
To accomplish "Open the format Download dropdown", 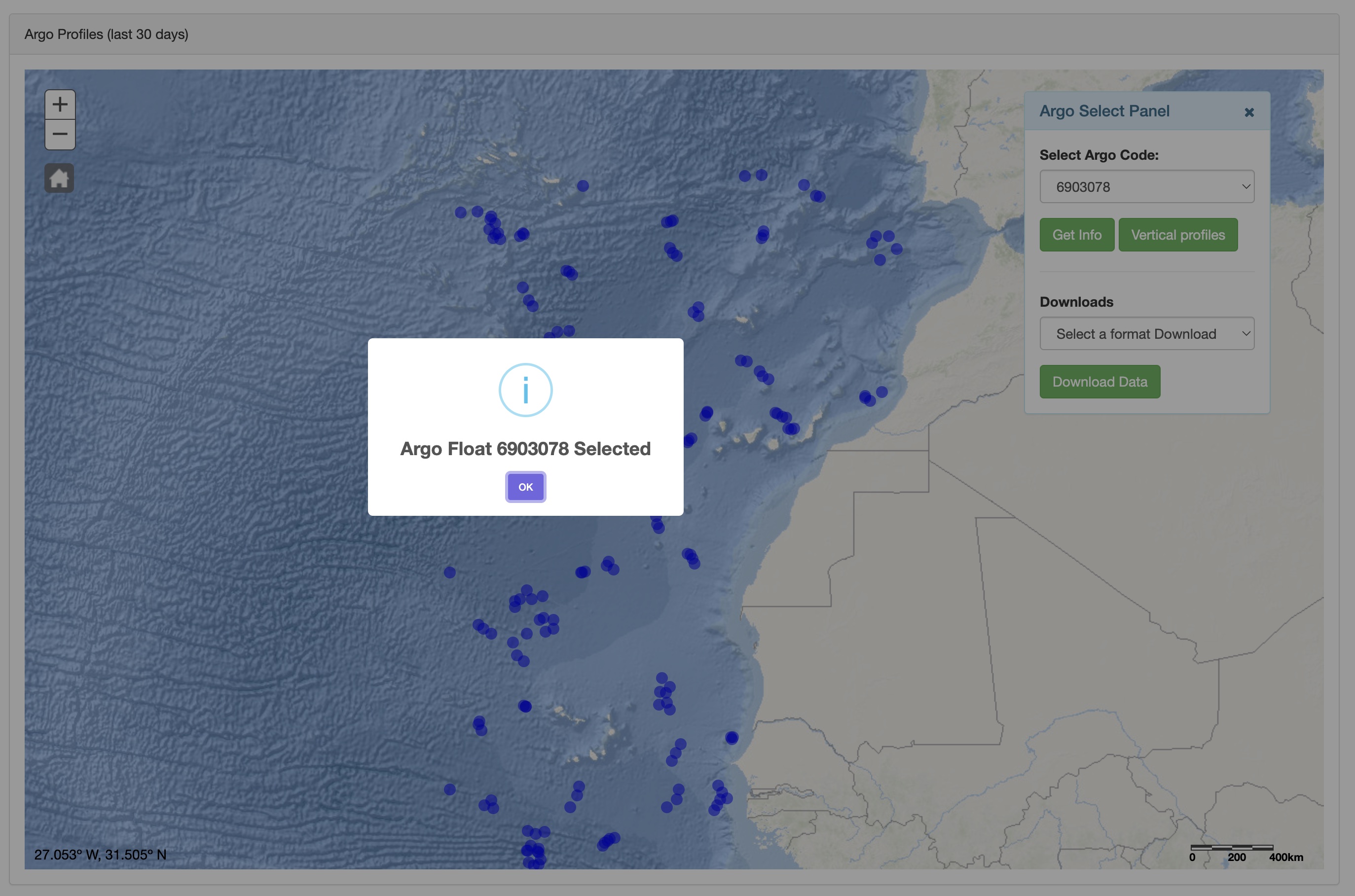I will click(x=1146, y=334).
